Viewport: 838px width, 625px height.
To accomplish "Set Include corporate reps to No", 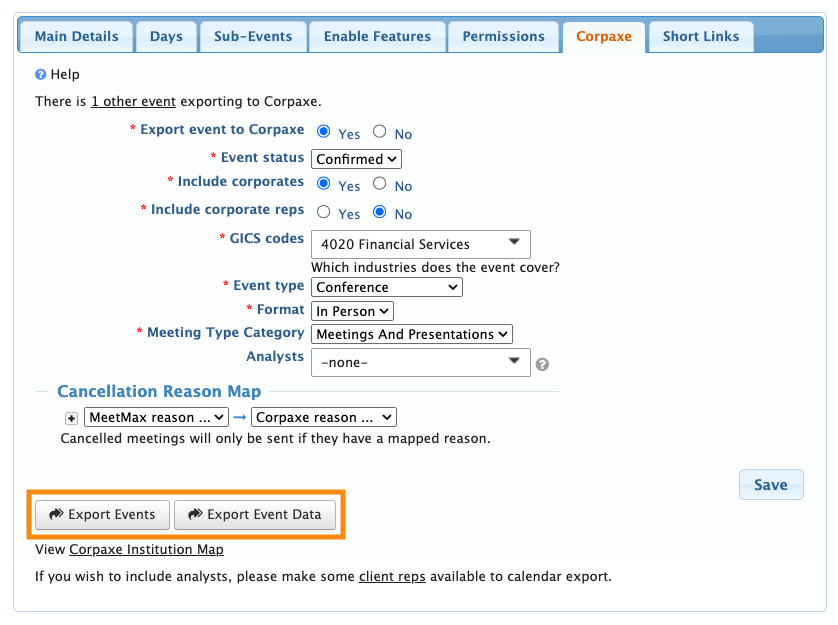I will click(x=379, y=212).
